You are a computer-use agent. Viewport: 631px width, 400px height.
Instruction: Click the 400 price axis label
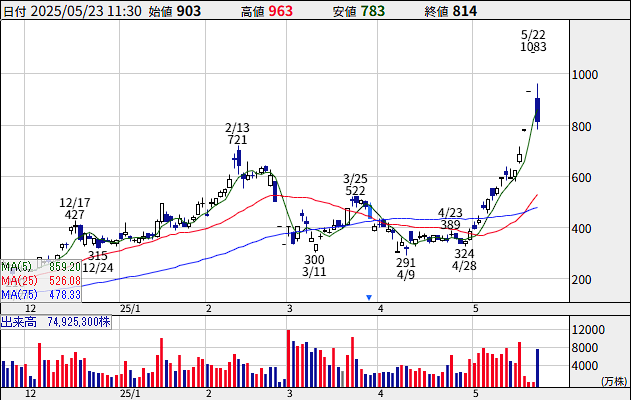[582, 229]
